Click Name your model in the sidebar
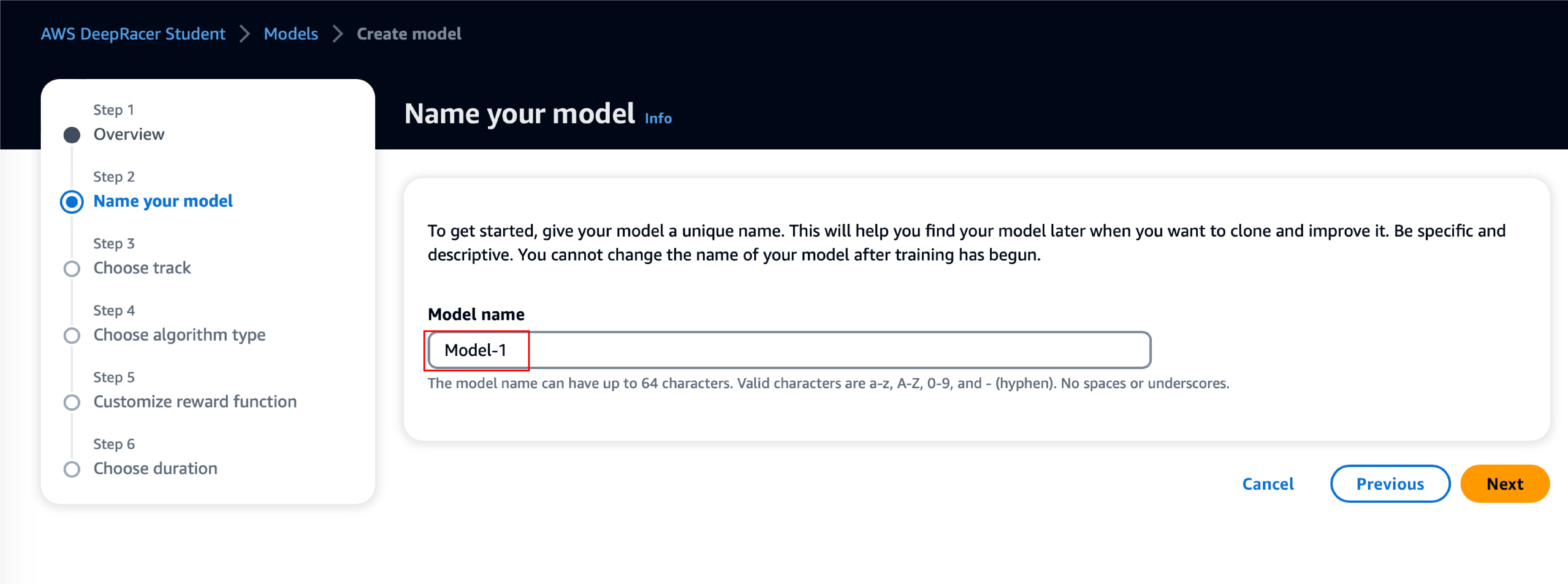This screenshot has height=584, width=1568. click(162, 201)
